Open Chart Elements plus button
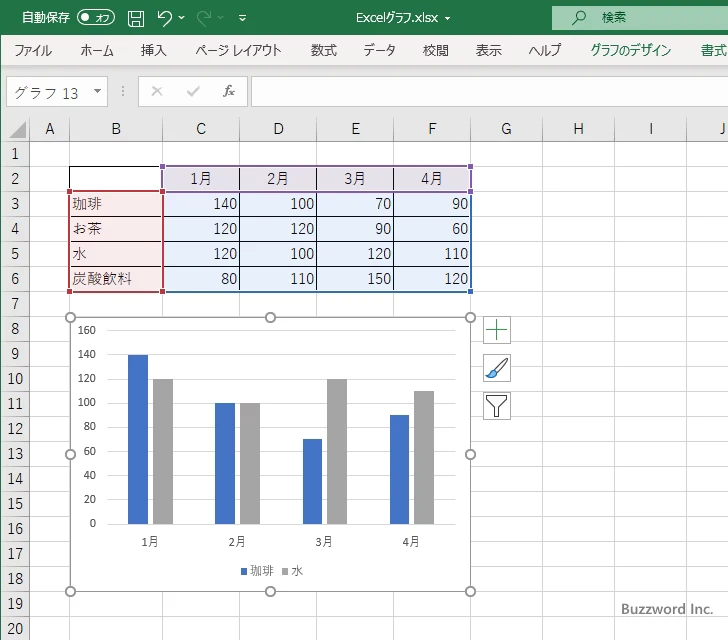 tap(496, 330)
